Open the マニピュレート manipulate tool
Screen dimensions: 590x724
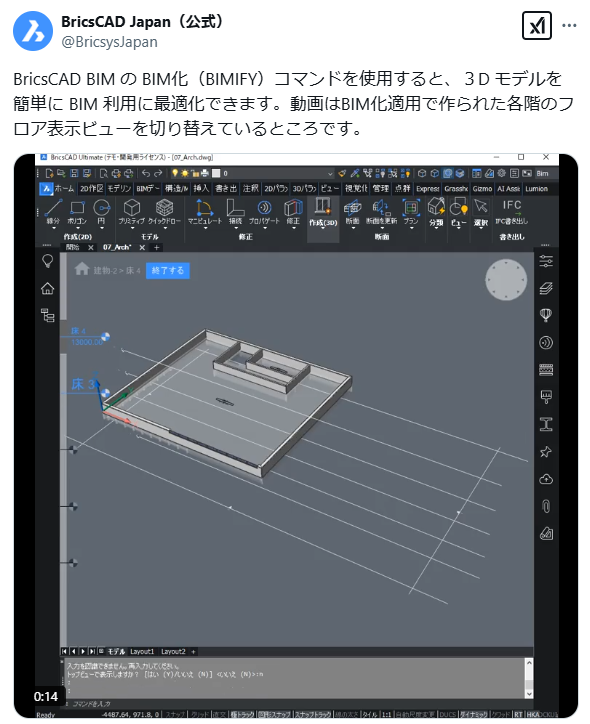(205, 211)
